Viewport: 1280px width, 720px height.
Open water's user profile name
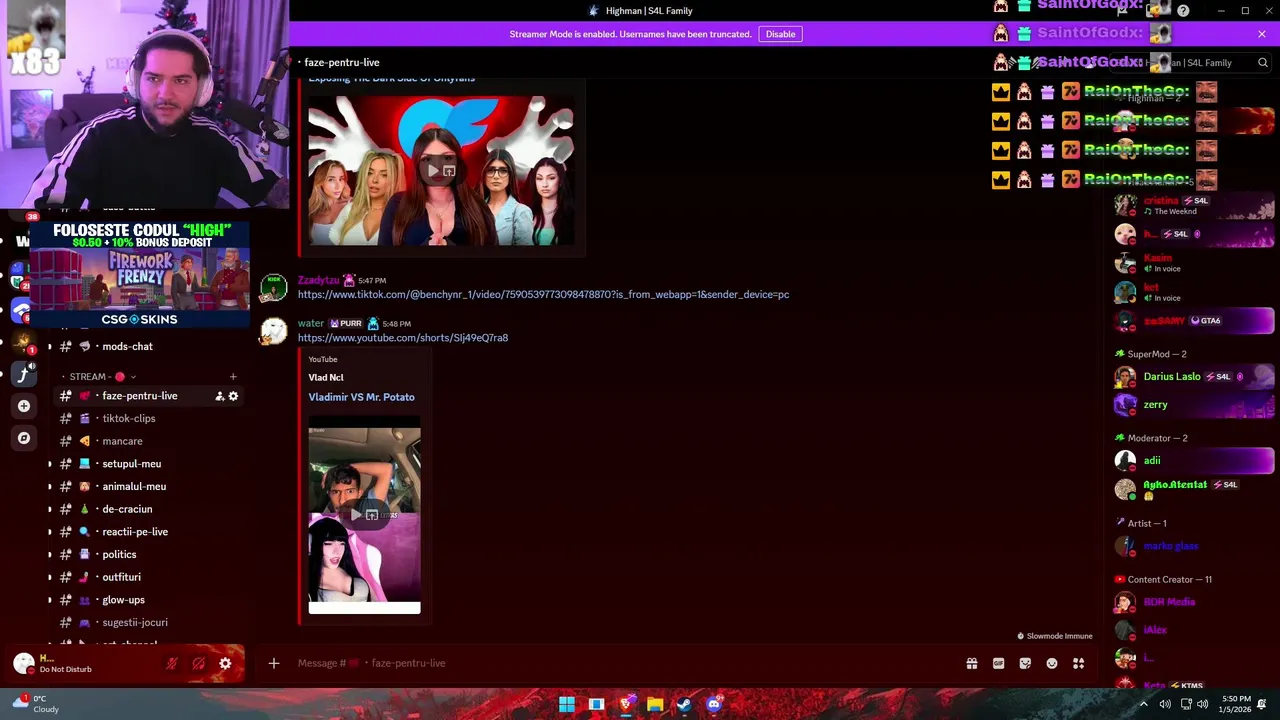tap(311, 323)
